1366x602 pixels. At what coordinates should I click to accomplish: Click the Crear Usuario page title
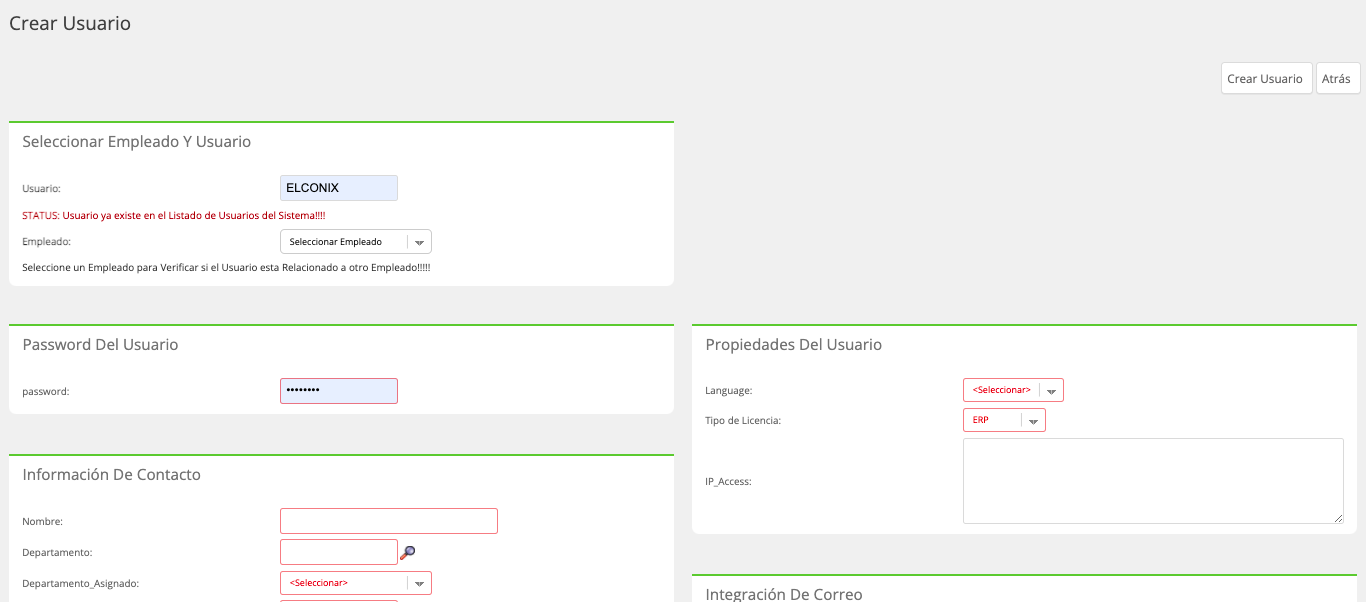pos(70,23)
